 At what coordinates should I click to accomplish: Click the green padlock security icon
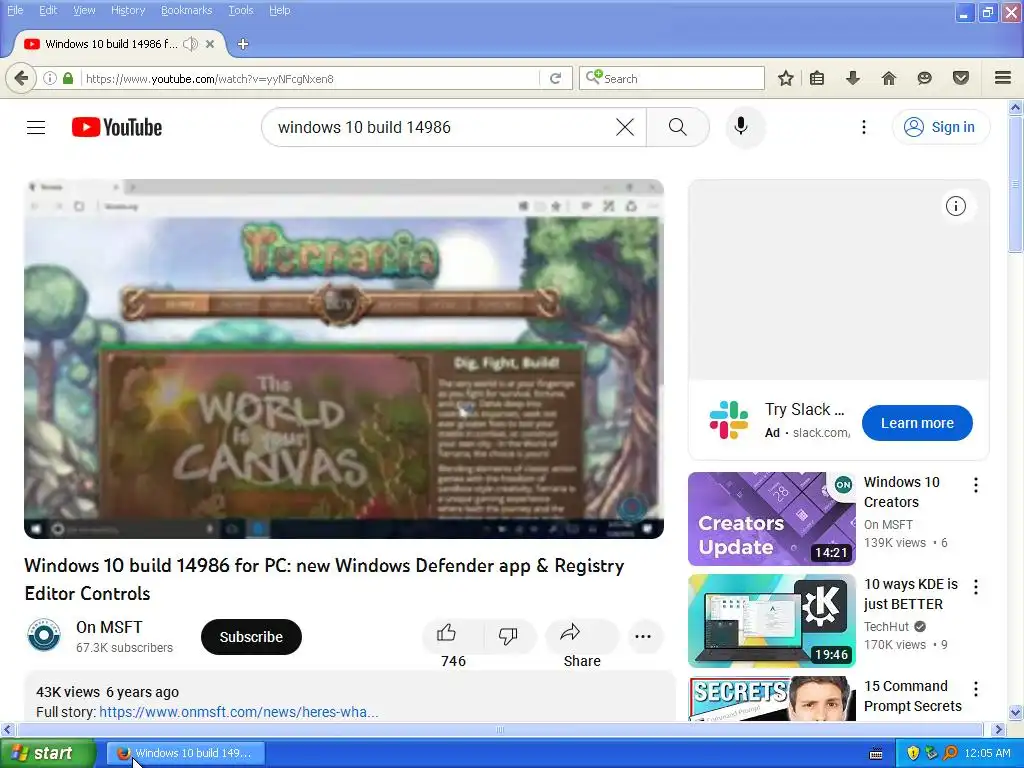coord(68,78)
